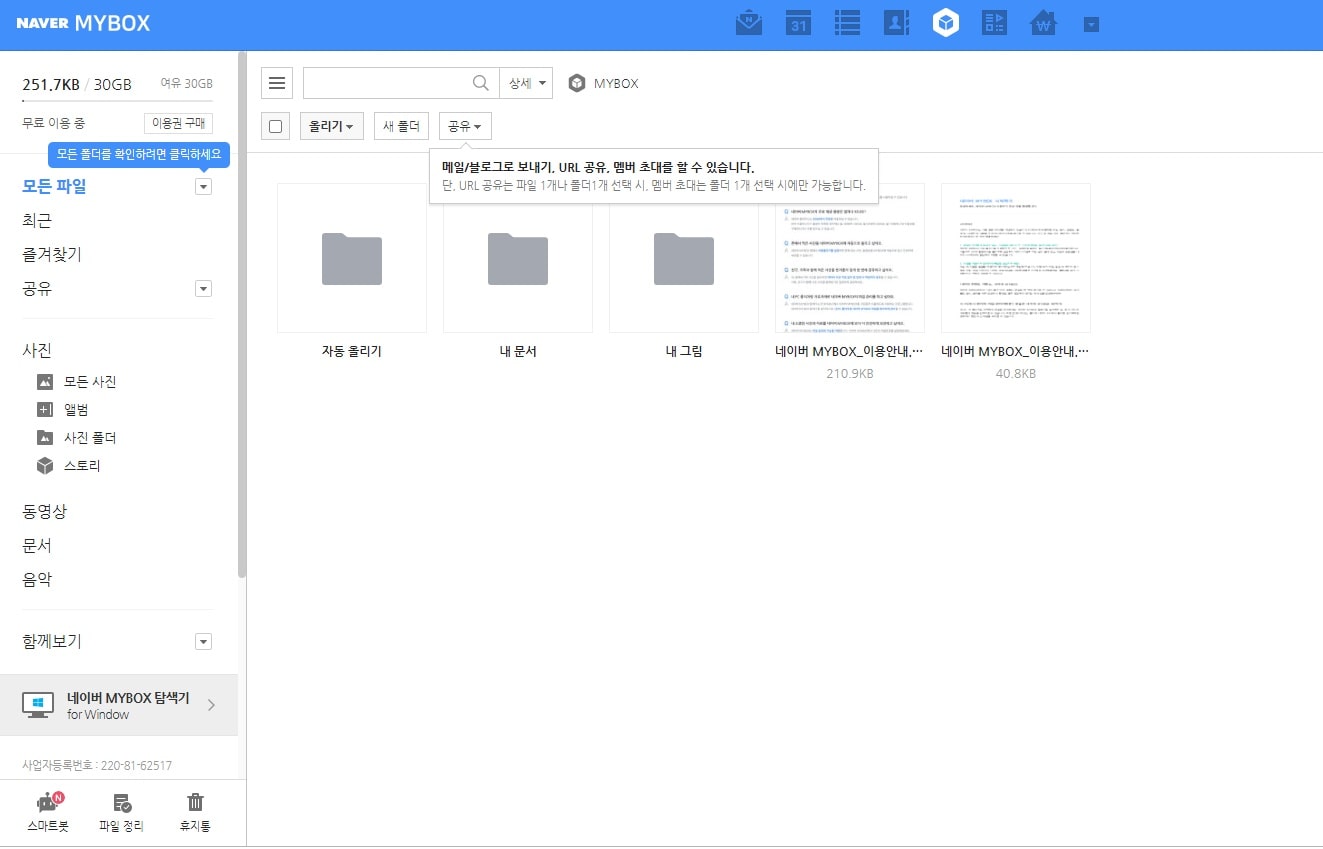Expand the more services dropdown in the header
The image size is (1323, 849).
tap(1091, 24)
